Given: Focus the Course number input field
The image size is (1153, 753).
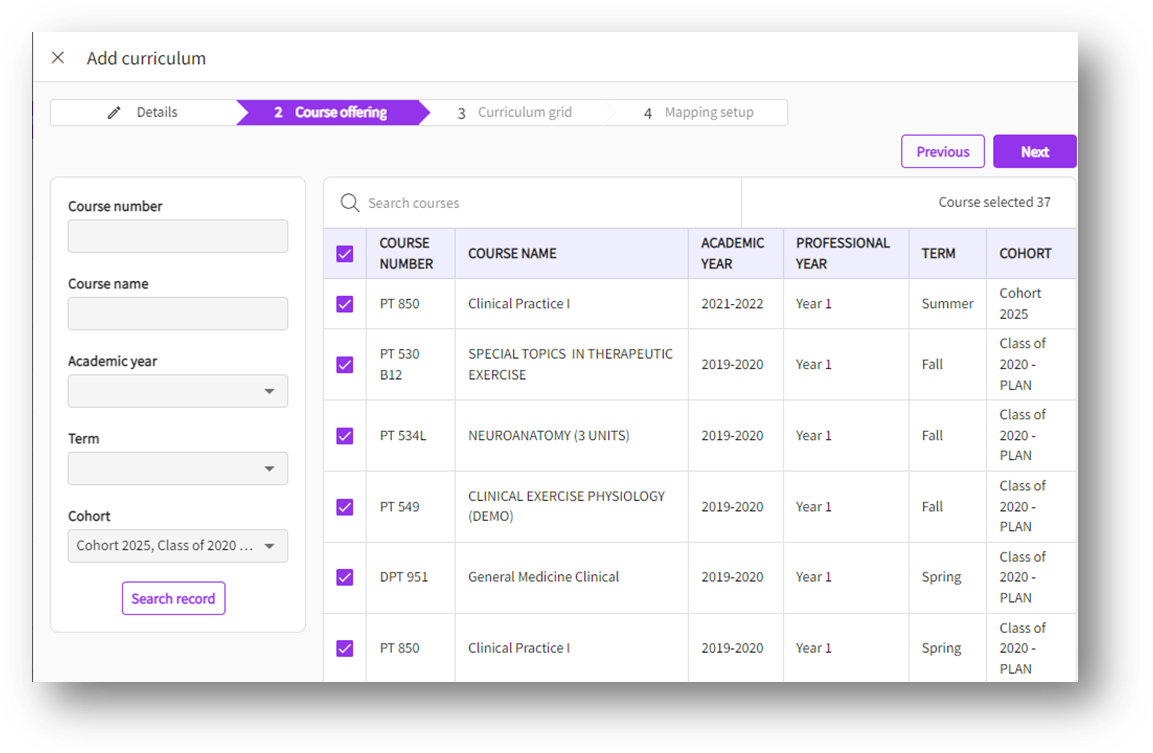Looking at the screenshot, I should coord(178,237).
